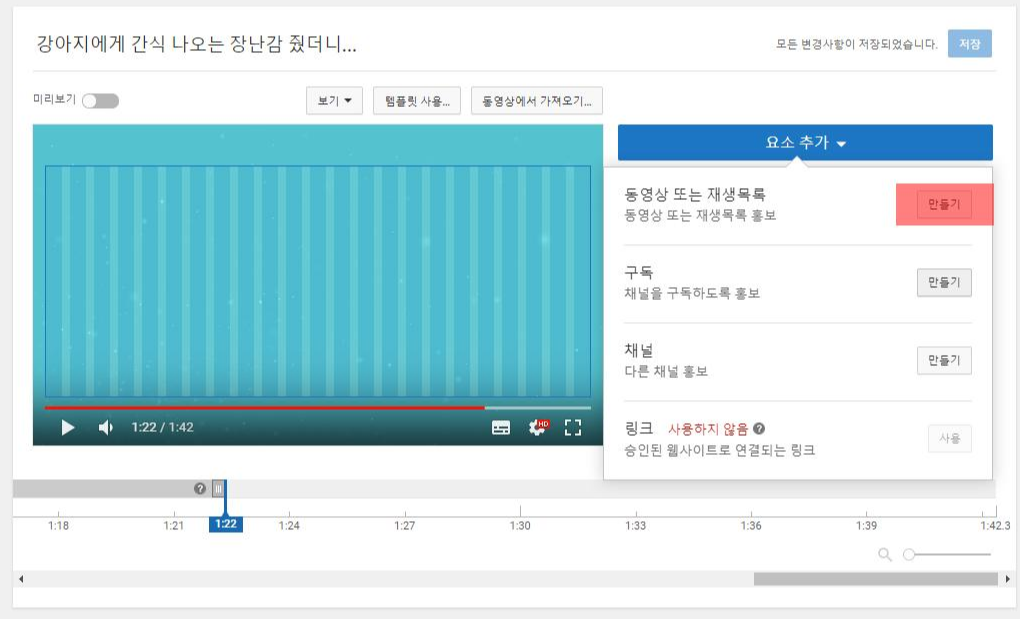Click the left arrow of horizontal scrollbar

(21, 579)
